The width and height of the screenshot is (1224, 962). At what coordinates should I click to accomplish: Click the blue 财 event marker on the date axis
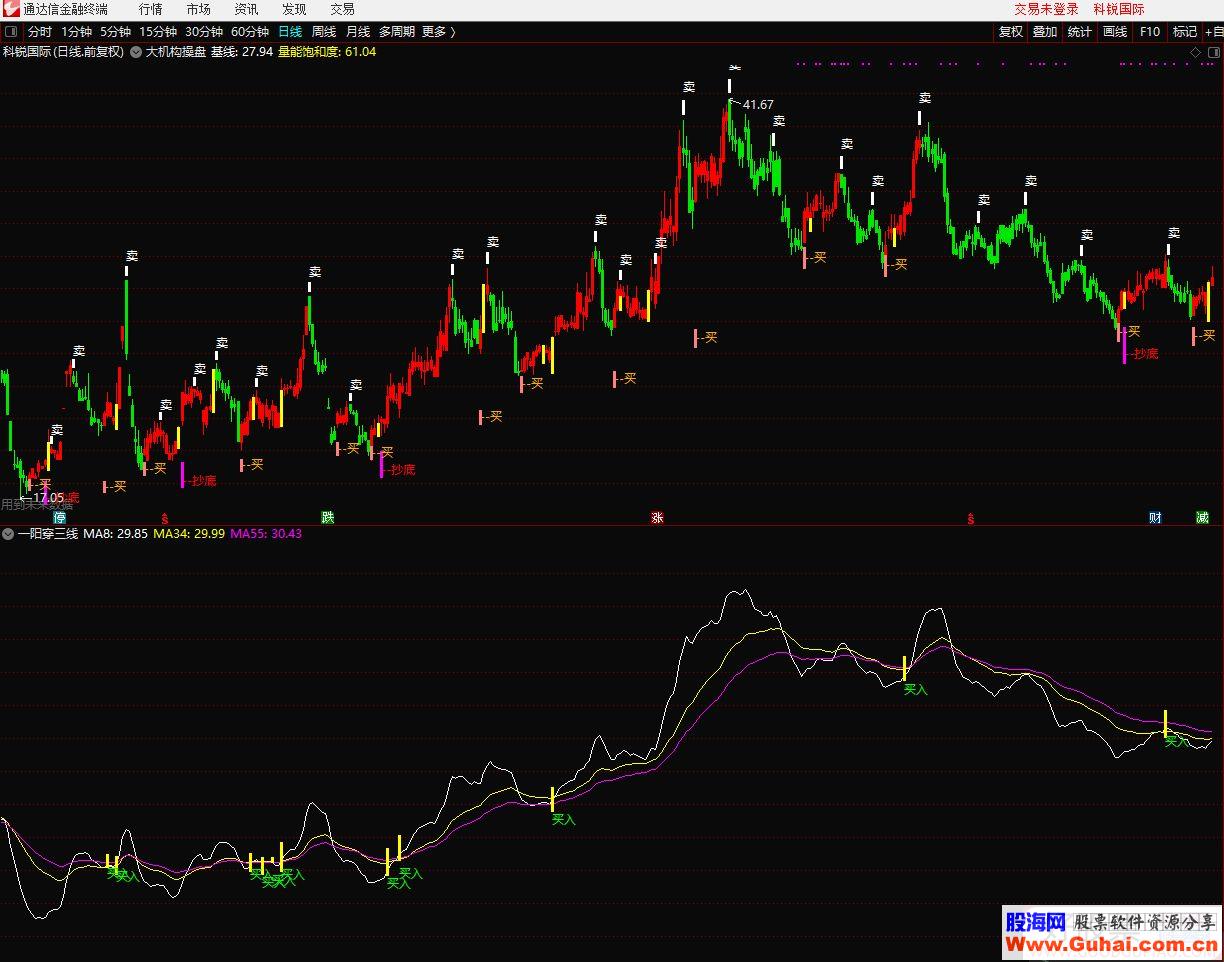[x=1155, y=518]
